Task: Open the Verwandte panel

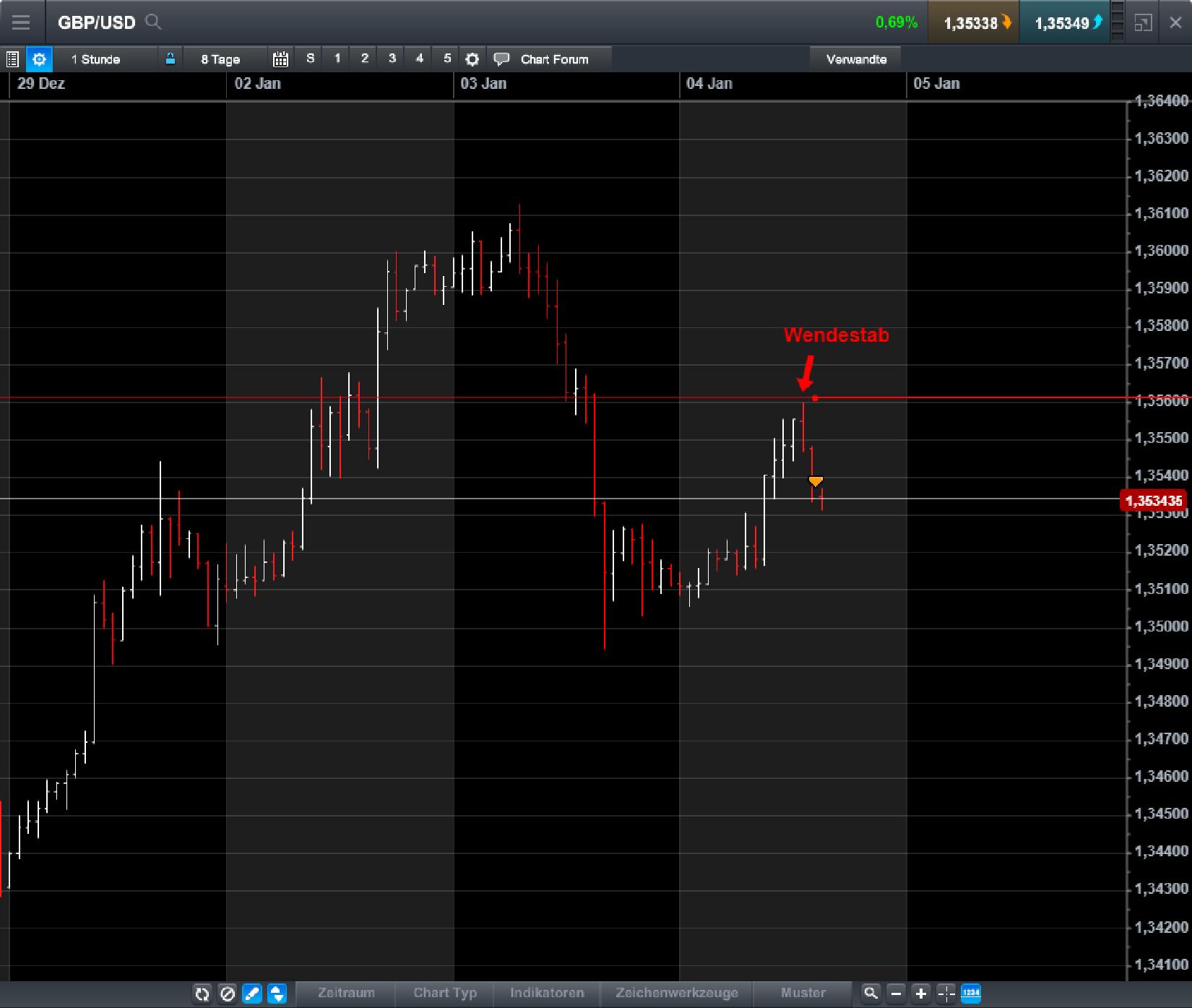Action: [x=856, y=59]
